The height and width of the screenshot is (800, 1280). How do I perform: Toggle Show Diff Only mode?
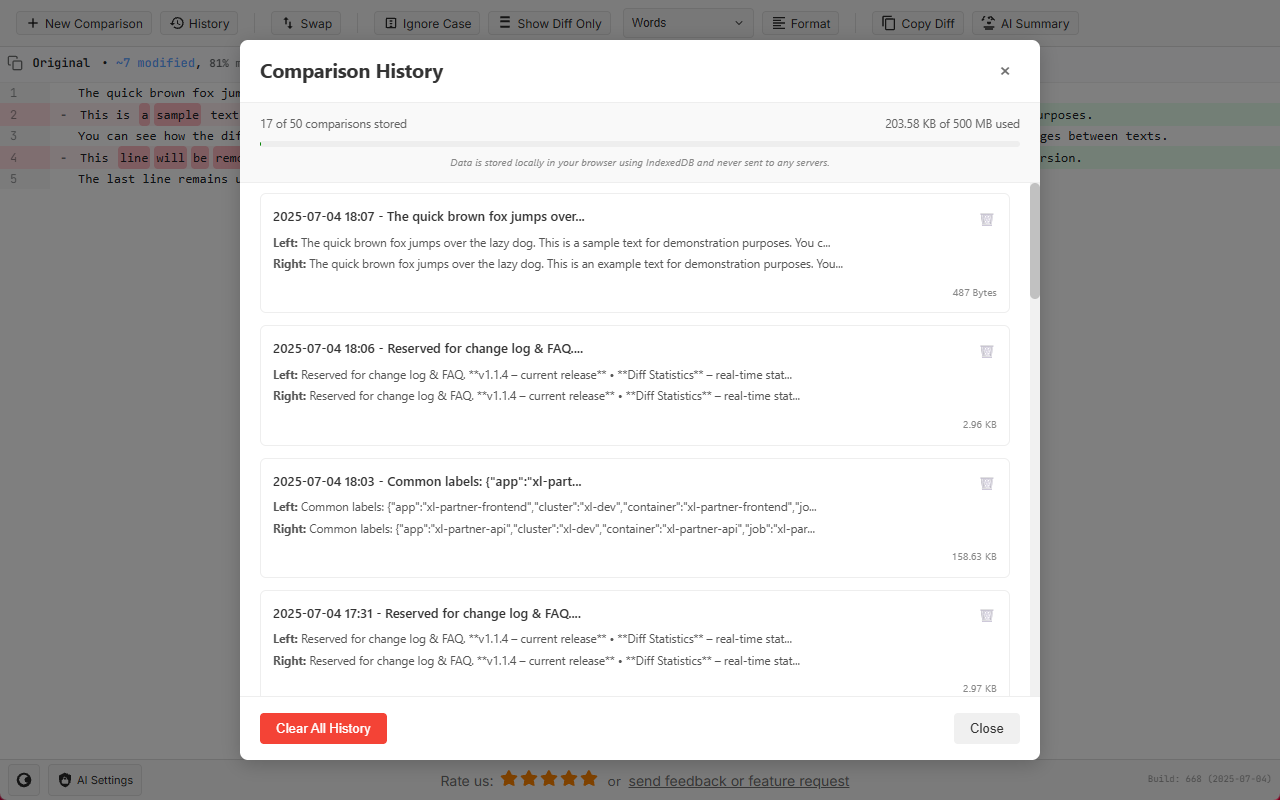pyautogui.click(x=549, y=23)
